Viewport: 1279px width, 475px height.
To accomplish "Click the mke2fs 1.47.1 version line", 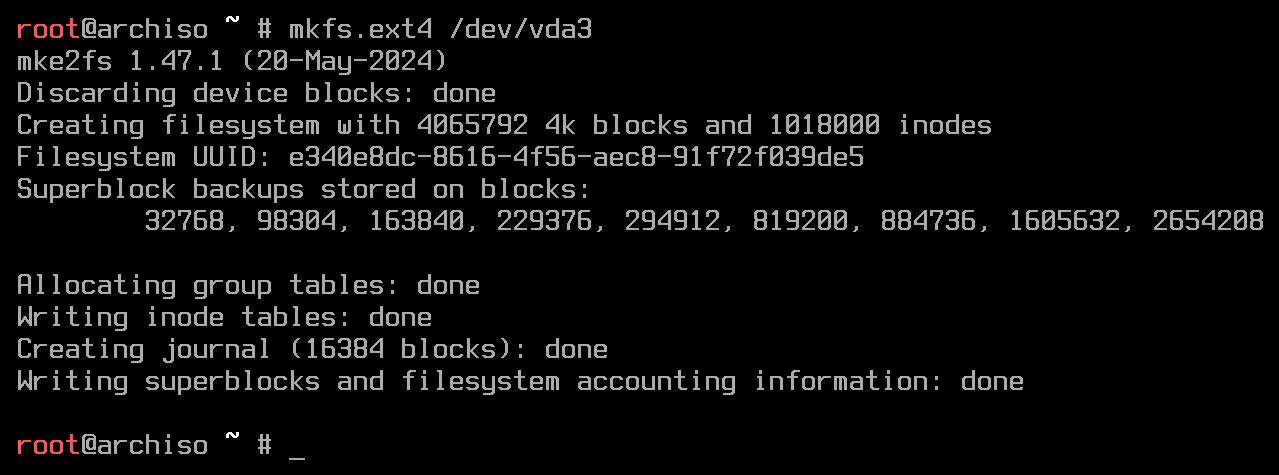I will [232, 62].
